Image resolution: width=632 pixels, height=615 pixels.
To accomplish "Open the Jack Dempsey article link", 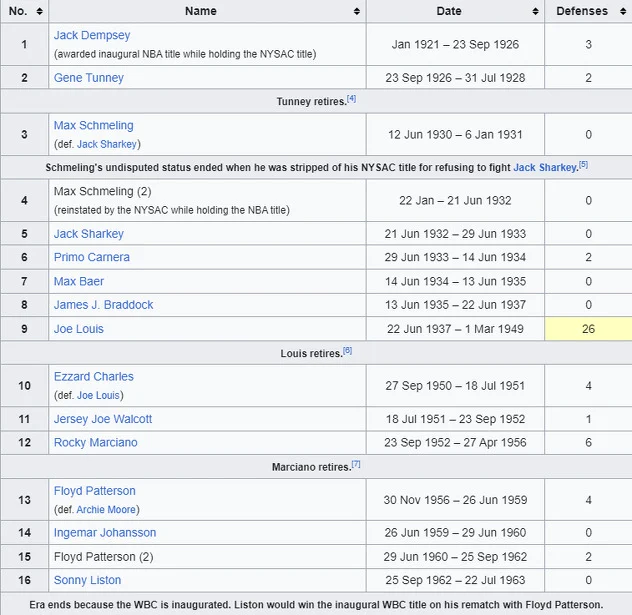I will pyautogui.click(x=92, y=35).
